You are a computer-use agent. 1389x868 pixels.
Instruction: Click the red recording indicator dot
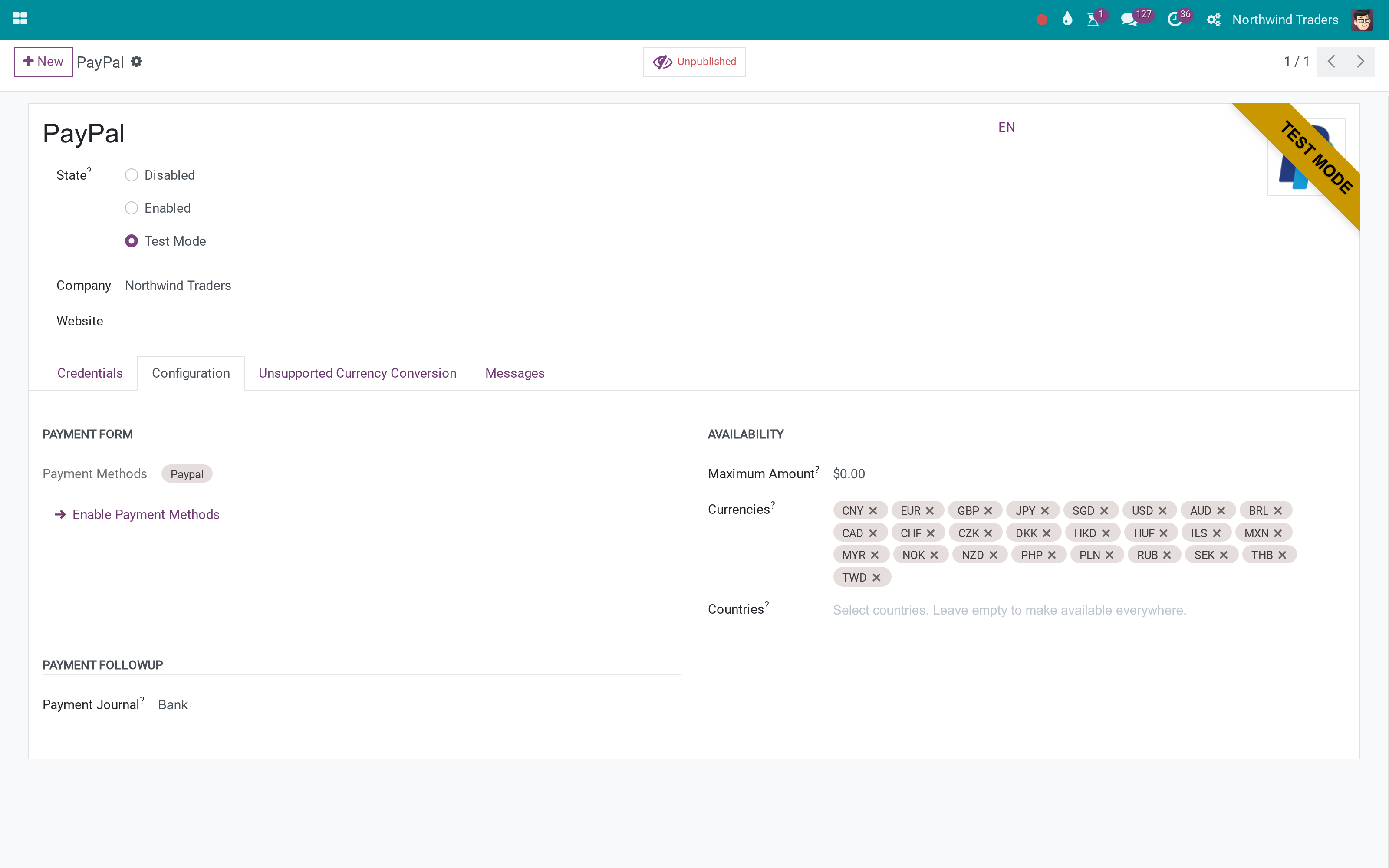tap(1042, 20)
